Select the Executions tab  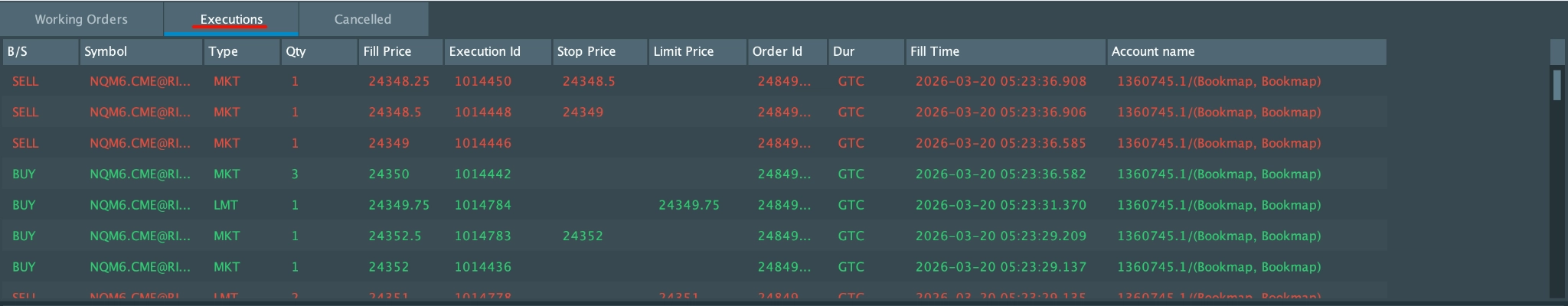point(231,19)
